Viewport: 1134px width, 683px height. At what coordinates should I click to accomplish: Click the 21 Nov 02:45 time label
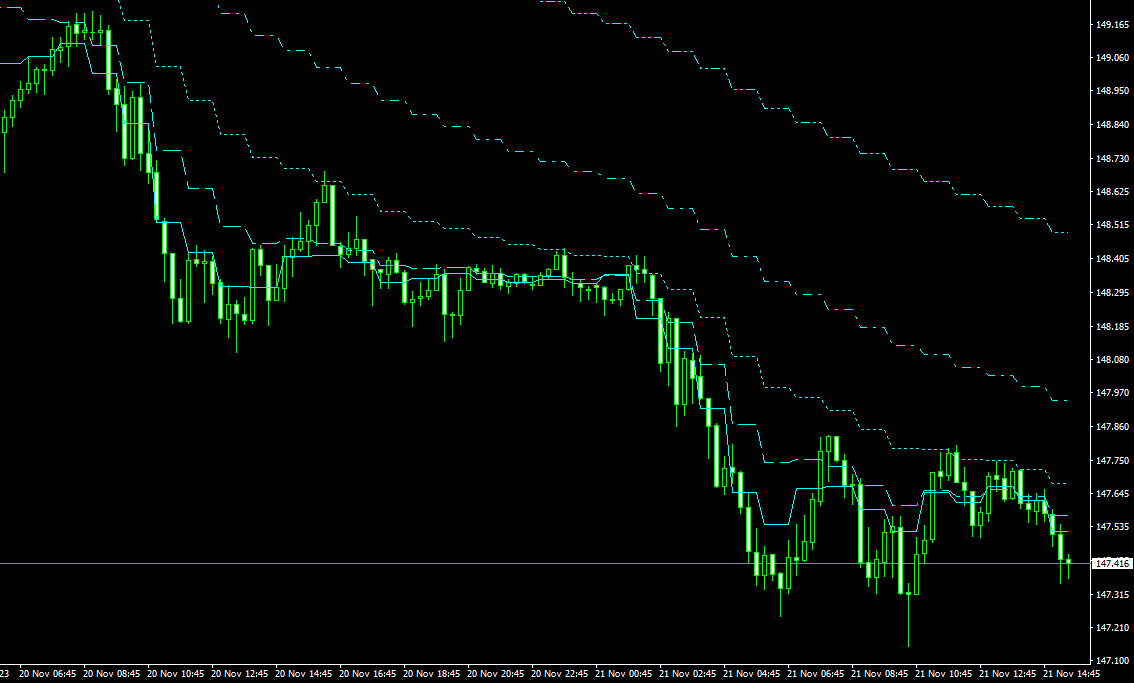687,674
